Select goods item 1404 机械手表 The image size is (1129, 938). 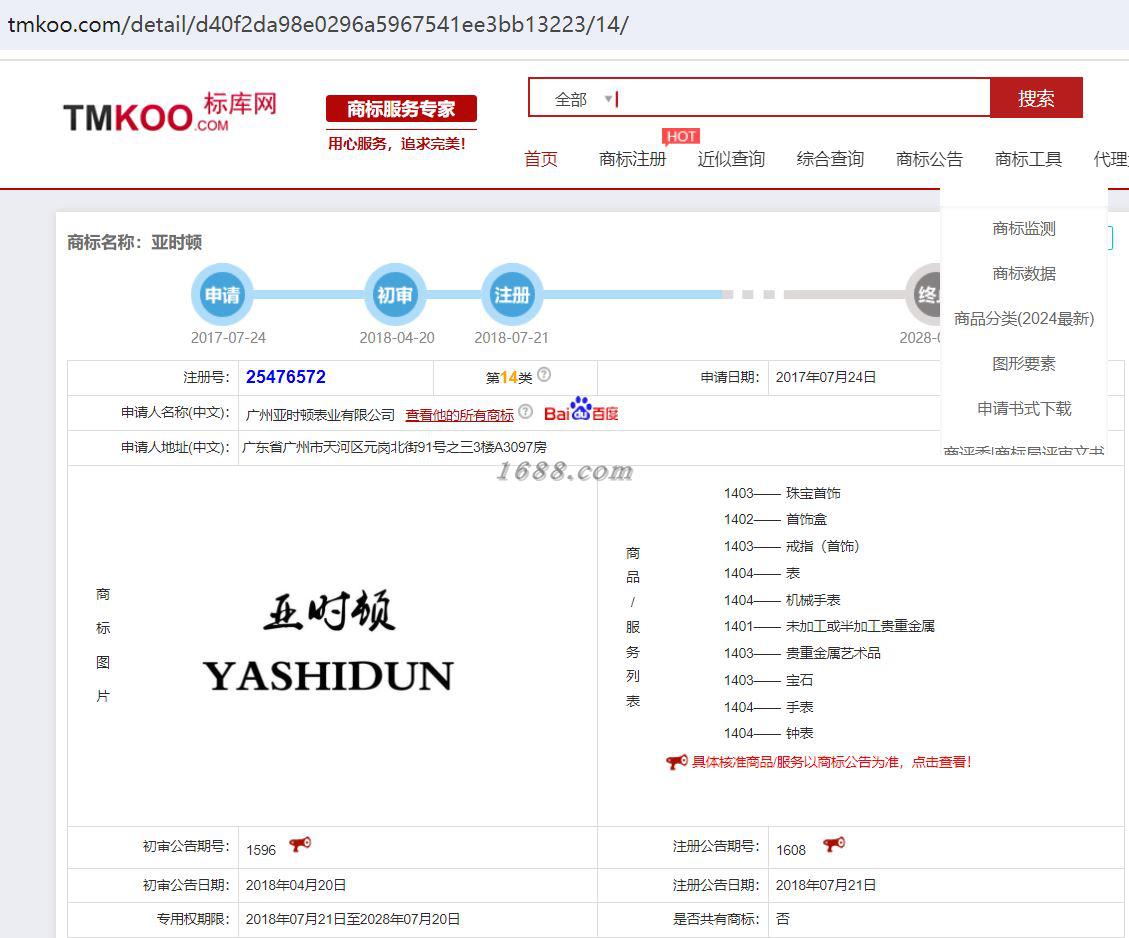pyautogui.click(x=782, y=600)
